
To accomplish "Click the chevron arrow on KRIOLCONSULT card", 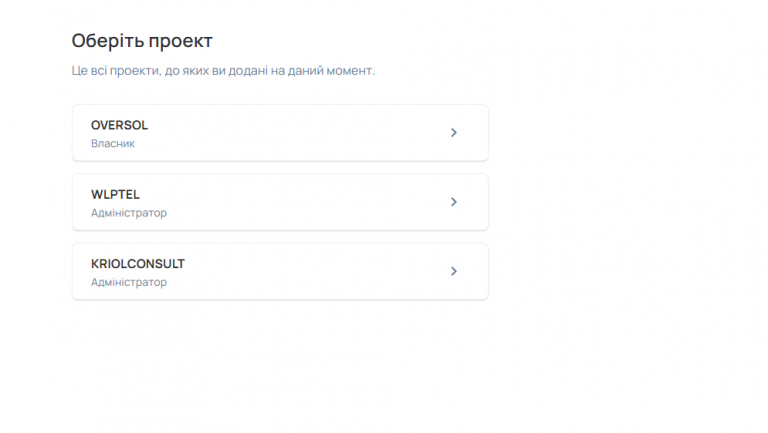I will point(454,271).
